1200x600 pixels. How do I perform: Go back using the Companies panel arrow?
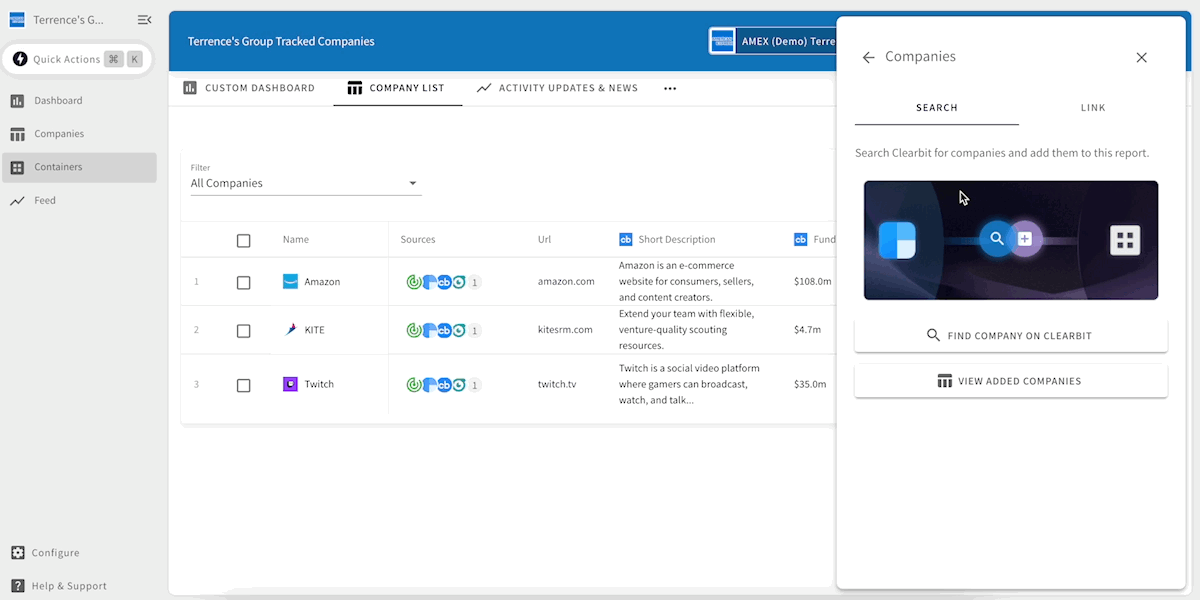[868, 58]
